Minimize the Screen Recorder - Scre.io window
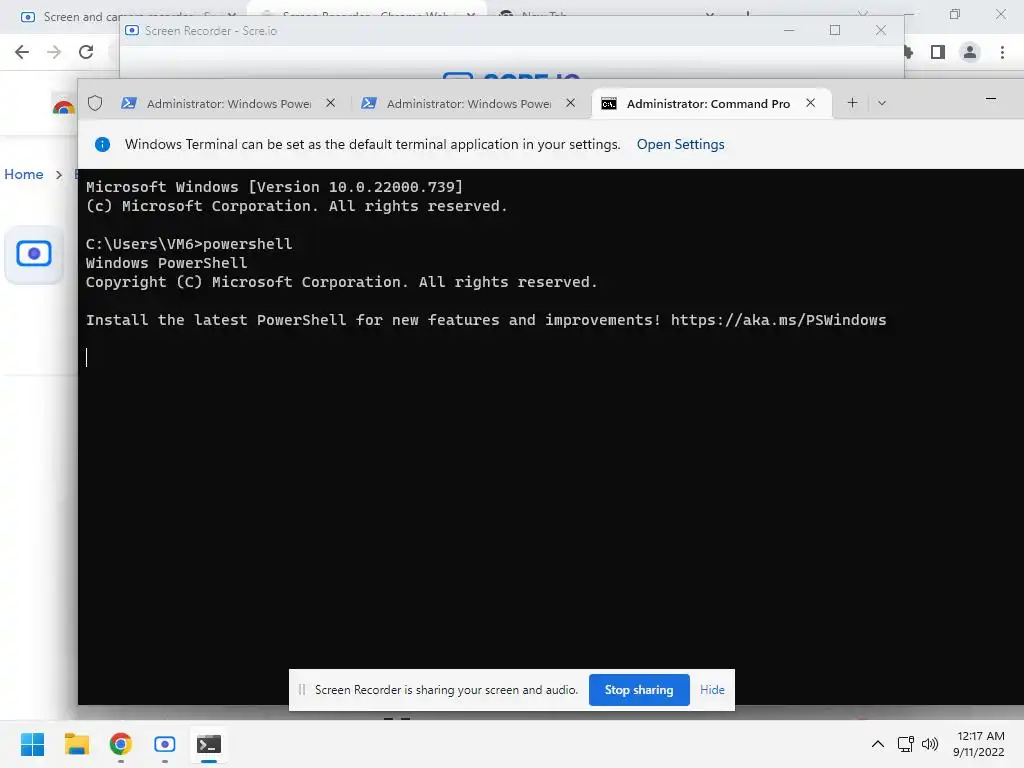The height and width of the screenshot is (768, 1024). coord(789,31)
